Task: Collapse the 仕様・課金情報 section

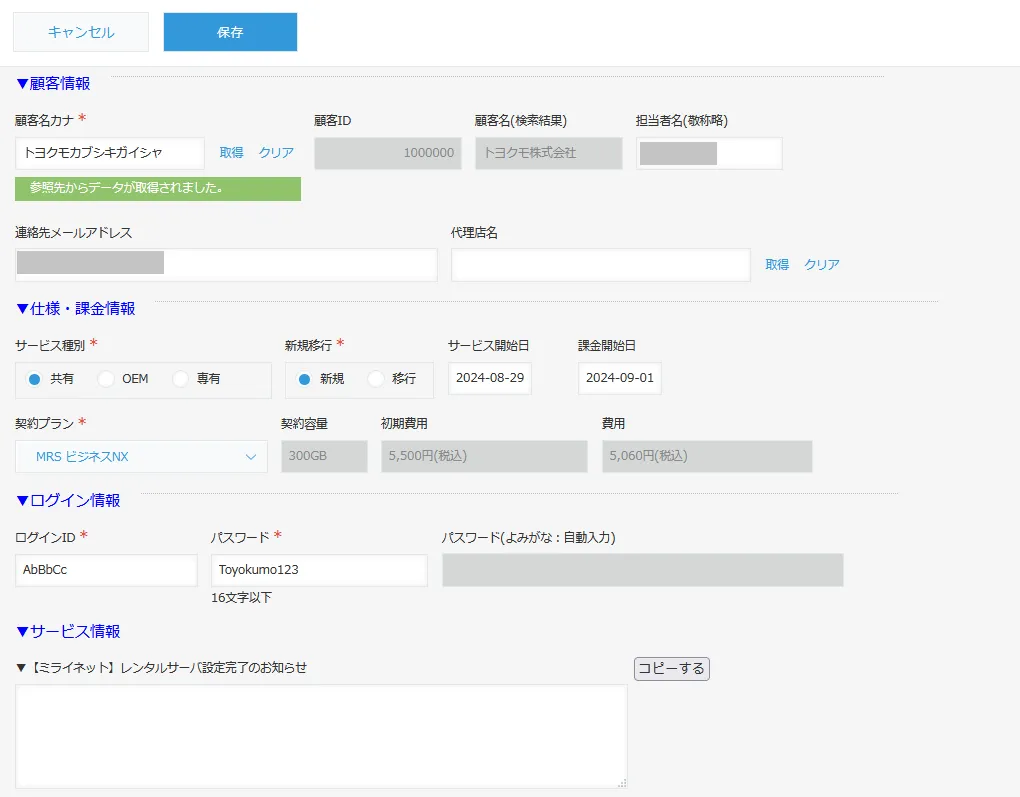Action: click(76, 308)
